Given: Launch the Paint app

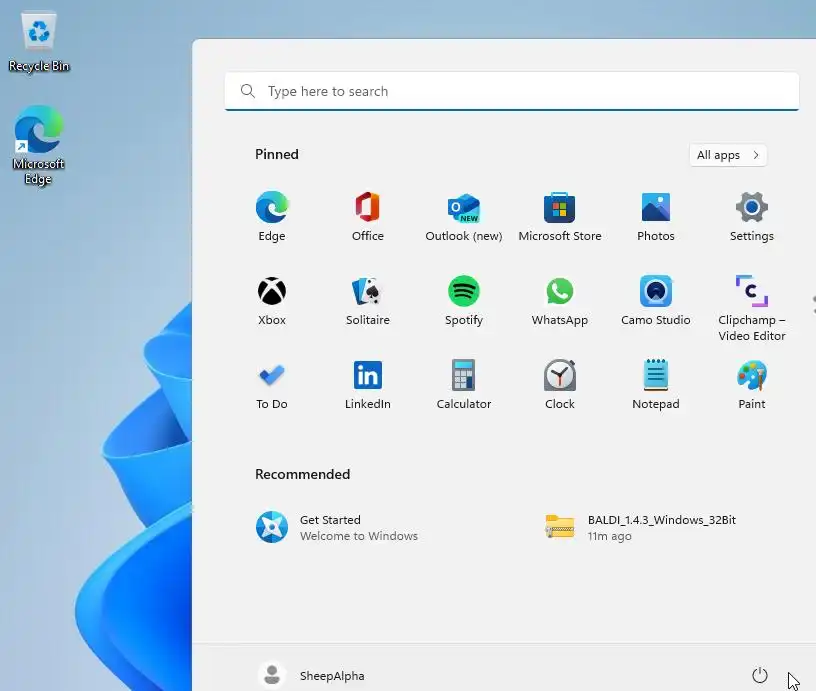Looking at the screenshot, I should [x=751, y=384].
